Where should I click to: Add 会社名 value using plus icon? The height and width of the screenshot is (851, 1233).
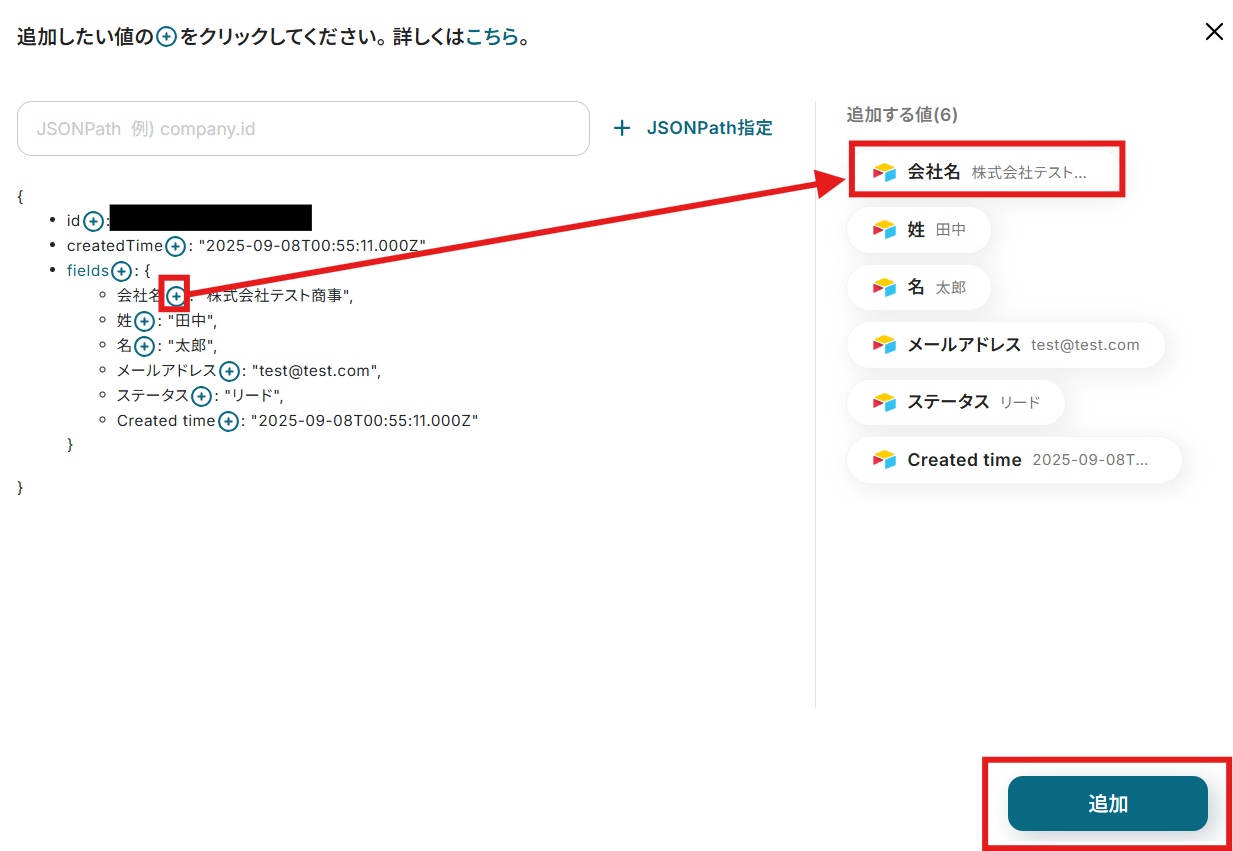coord(176,296)
